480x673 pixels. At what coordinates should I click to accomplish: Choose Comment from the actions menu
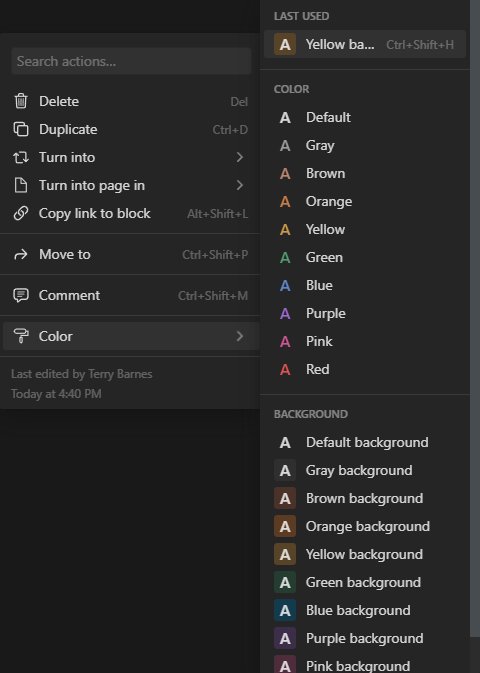click(131, 295)
